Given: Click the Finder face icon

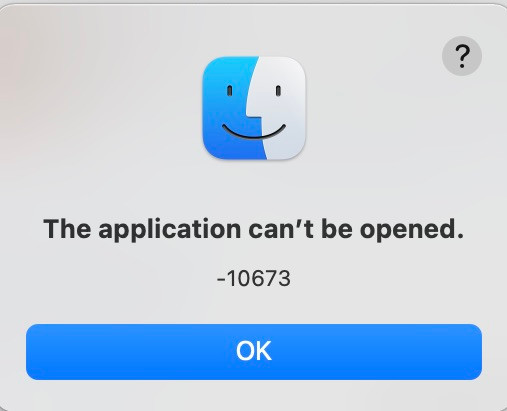Looking at the screenshot, I should pyautogui.click(x=254, y=108).
